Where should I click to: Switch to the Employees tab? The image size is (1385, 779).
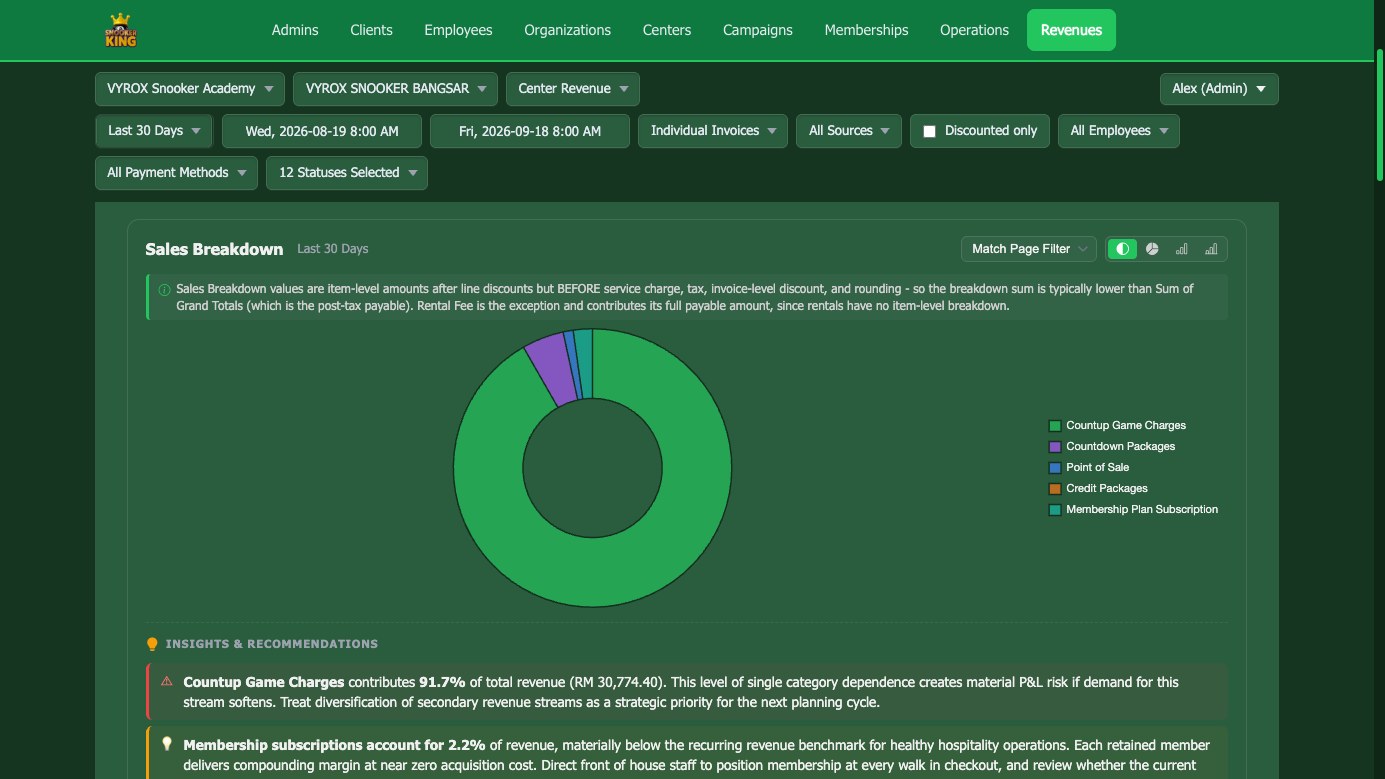point(458,30)
